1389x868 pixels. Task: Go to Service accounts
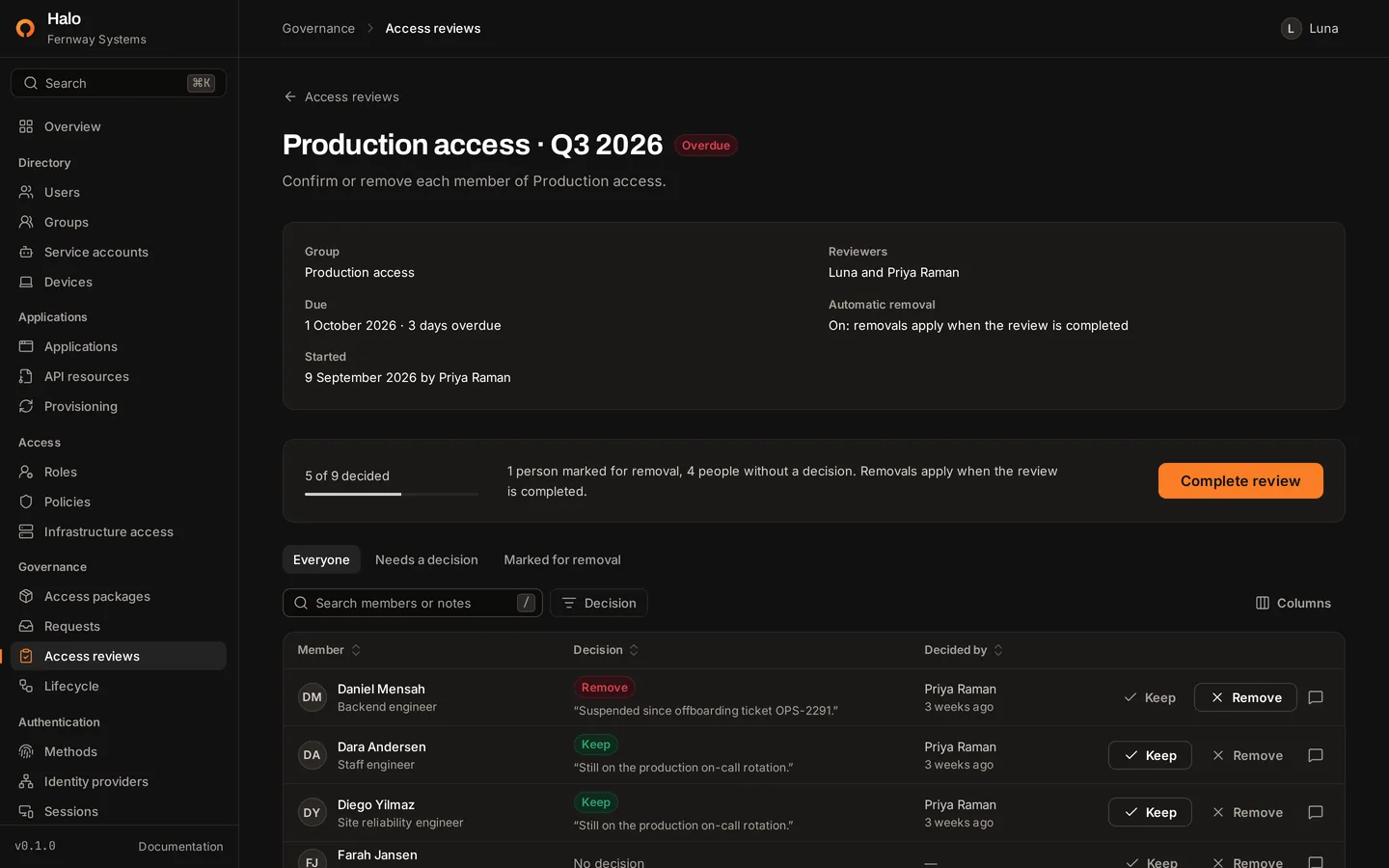(x=119, y=252)
